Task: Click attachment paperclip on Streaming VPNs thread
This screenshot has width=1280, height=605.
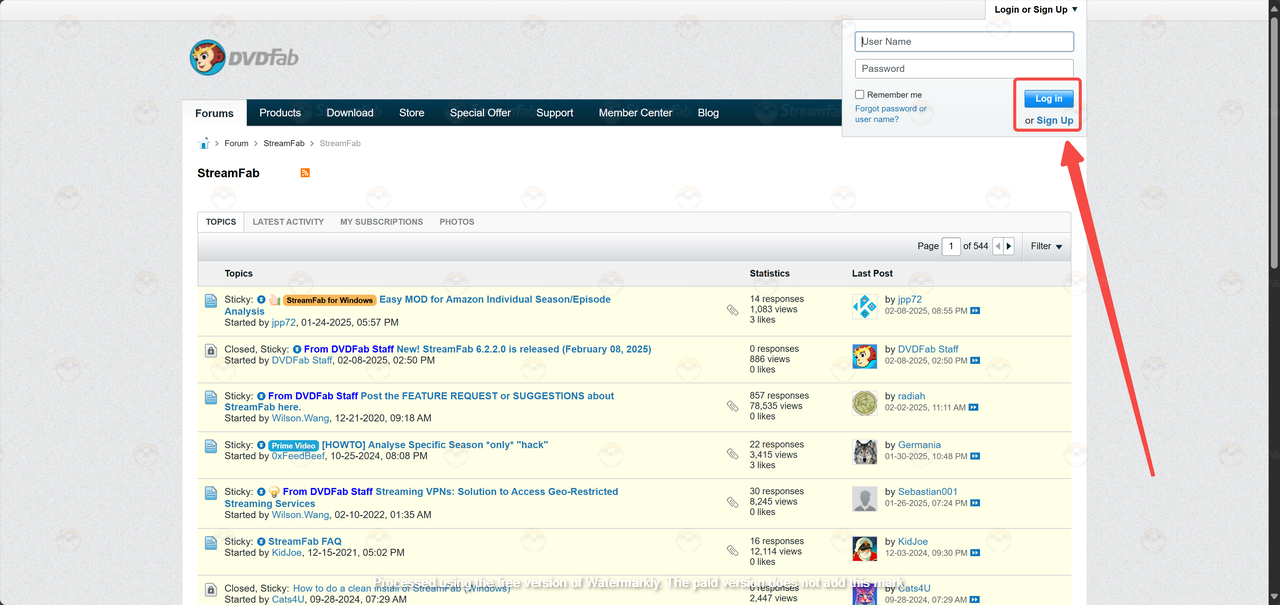Action: (x=733, y=502)
